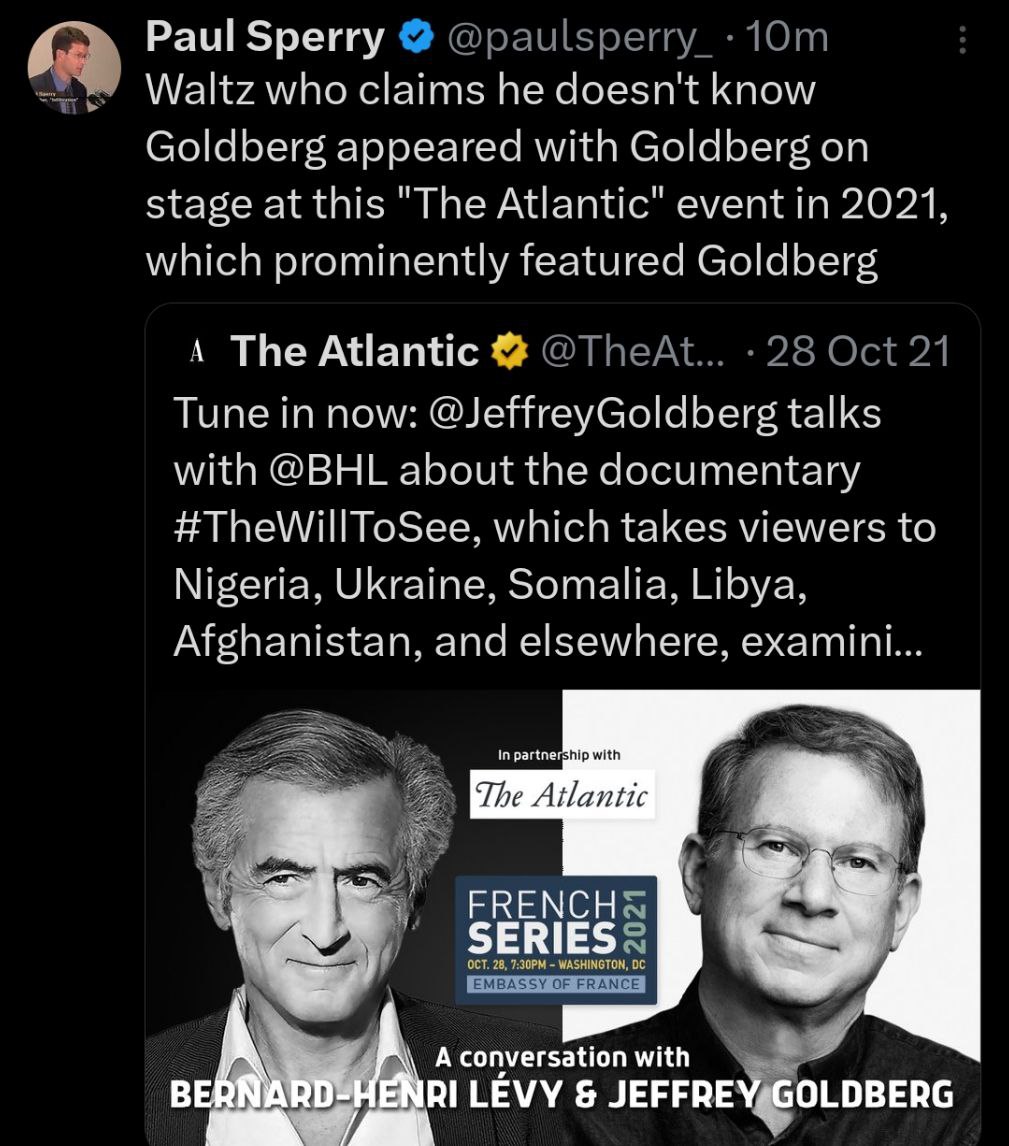The width and height of the screenshot is (1009, 1146).
Task: Click the French Series 2021 badge
Action: click(x=556, y=940)
